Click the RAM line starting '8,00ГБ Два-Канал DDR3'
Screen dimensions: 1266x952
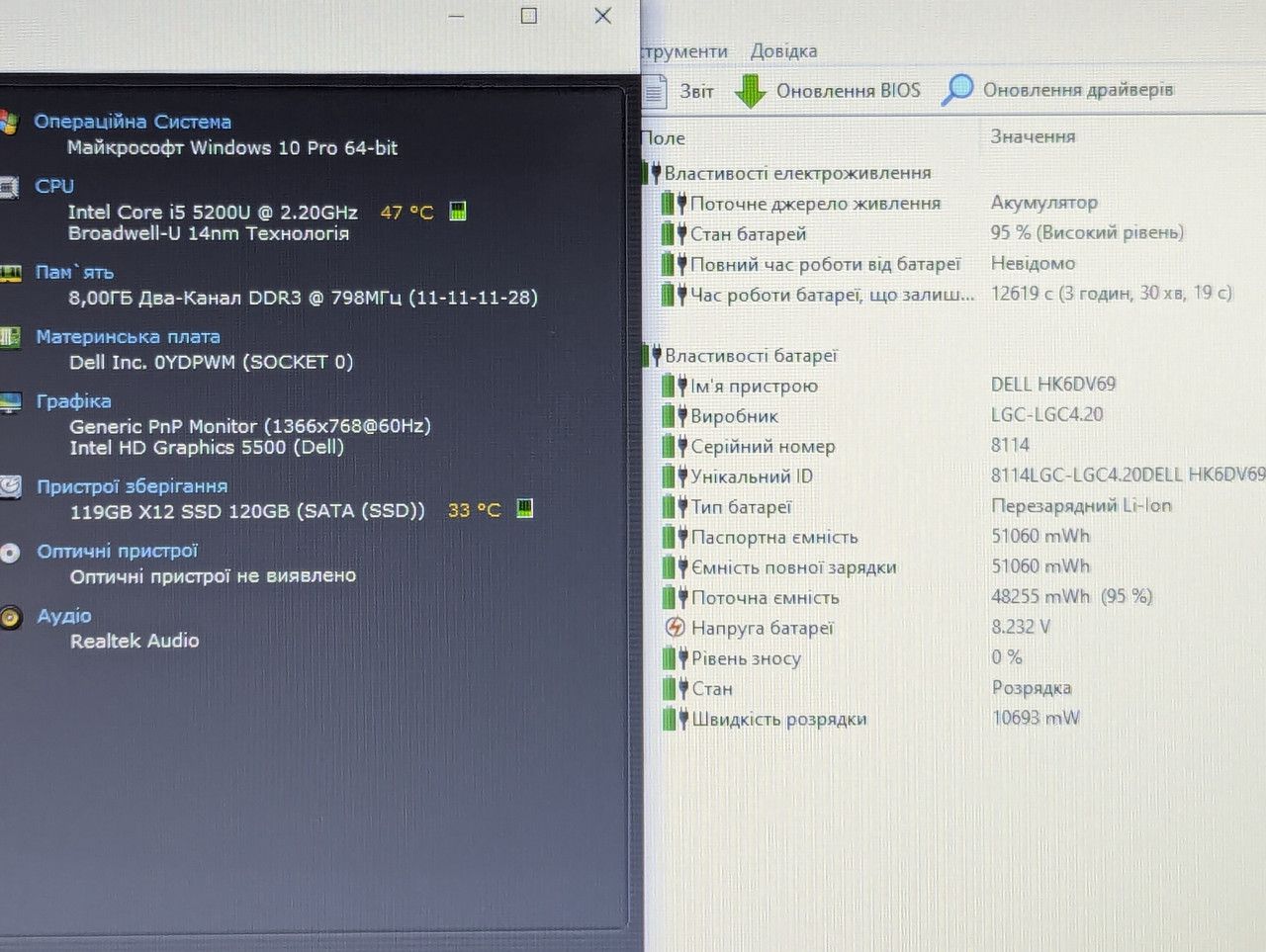(303, 298)
